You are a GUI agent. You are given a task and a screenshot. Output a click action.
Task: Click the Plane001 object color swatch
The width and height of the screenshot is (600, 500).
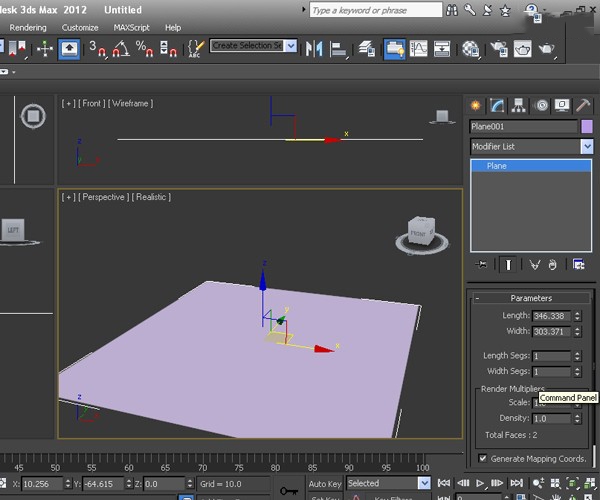click(587, 126)
